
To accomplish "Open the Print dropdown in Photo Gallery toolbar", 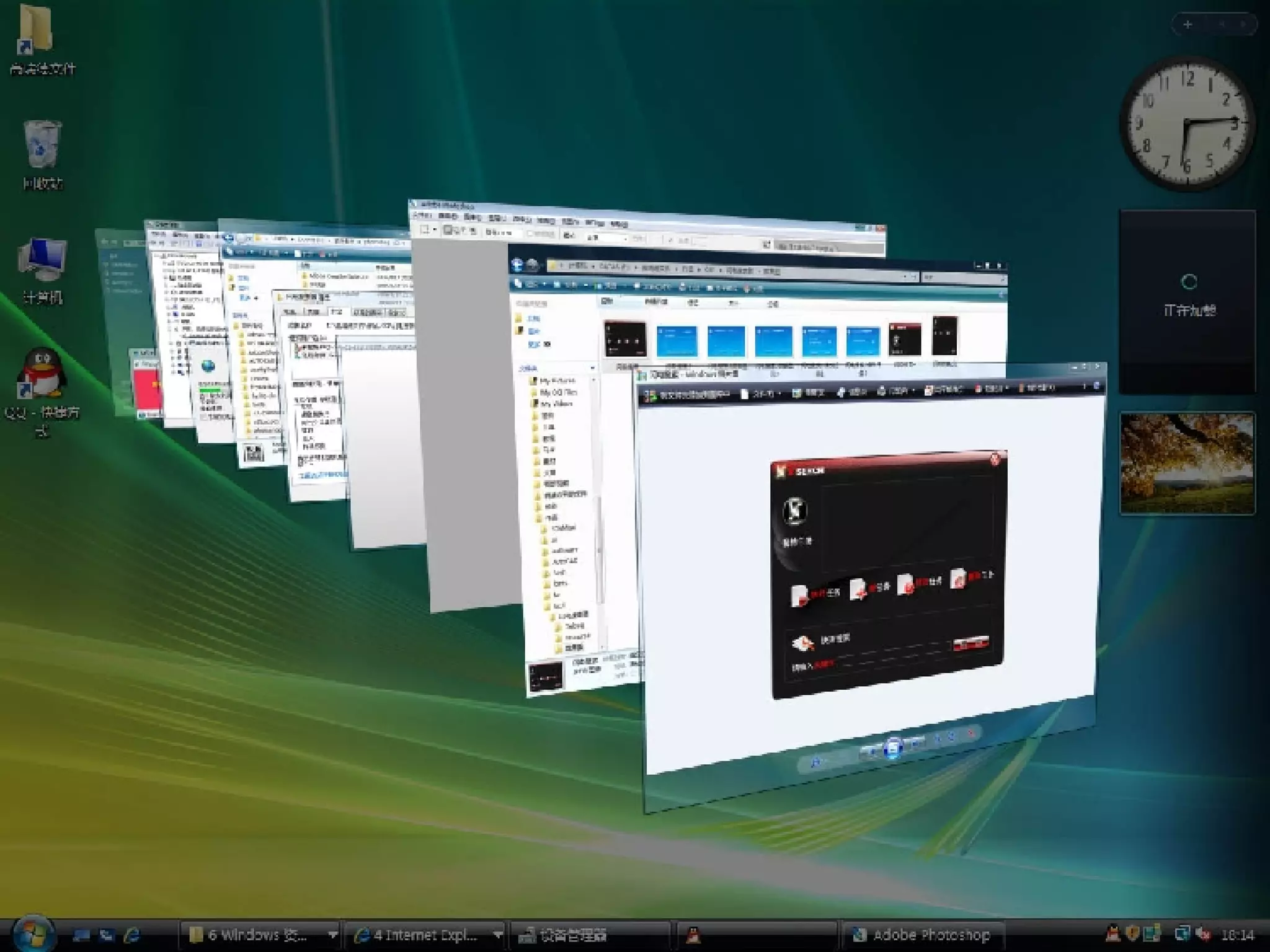I will 896,391.
